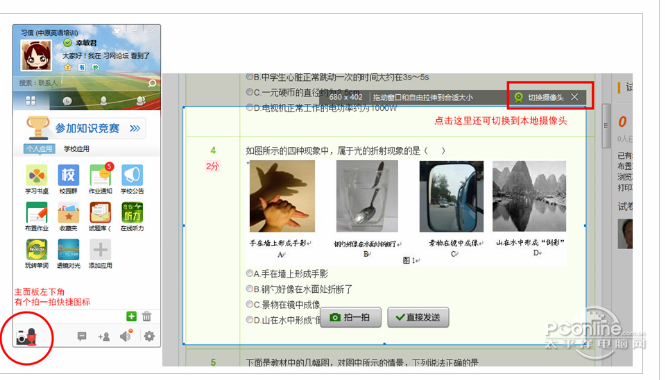Open the 学校公告 megaphone icon
Image resolution: width=665 pixels, height=380 pixels.
(132, 175)
